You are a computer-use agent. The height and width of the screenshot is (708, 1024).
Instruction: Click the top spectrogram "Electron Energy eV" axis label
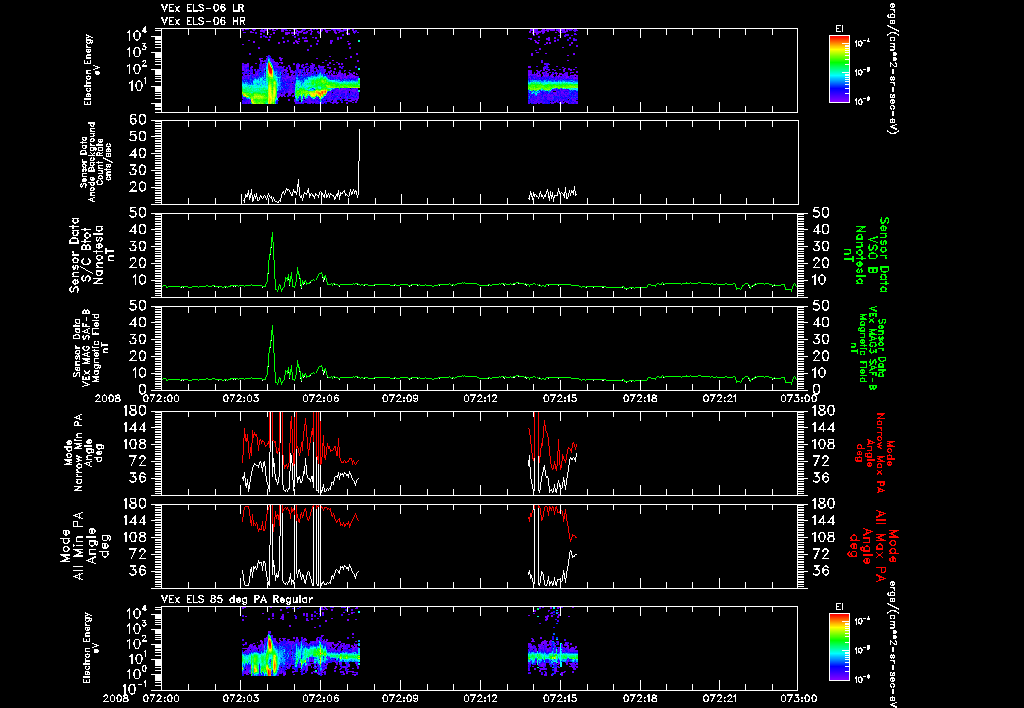[x=92, y=70]
